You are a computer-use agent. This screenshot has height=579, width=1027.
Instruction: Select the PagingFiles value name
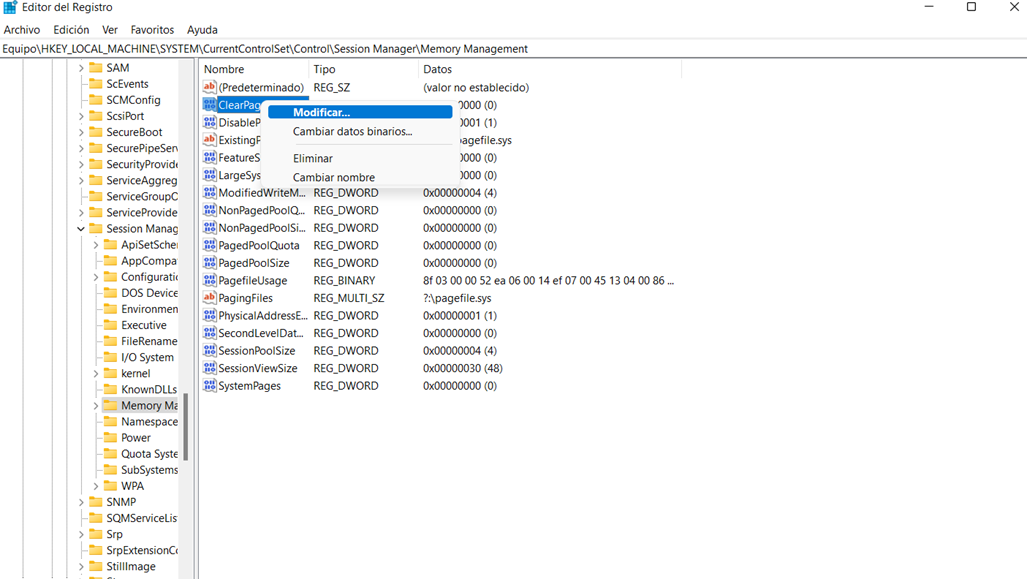pyautogui.click(x=246, y=298)
